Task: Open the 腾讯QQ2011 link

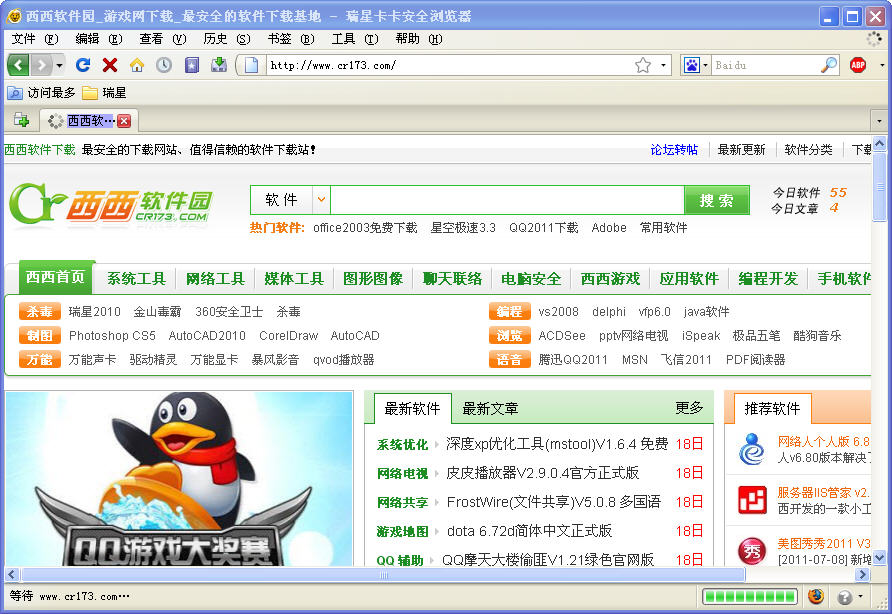Action: click(573, 360)
